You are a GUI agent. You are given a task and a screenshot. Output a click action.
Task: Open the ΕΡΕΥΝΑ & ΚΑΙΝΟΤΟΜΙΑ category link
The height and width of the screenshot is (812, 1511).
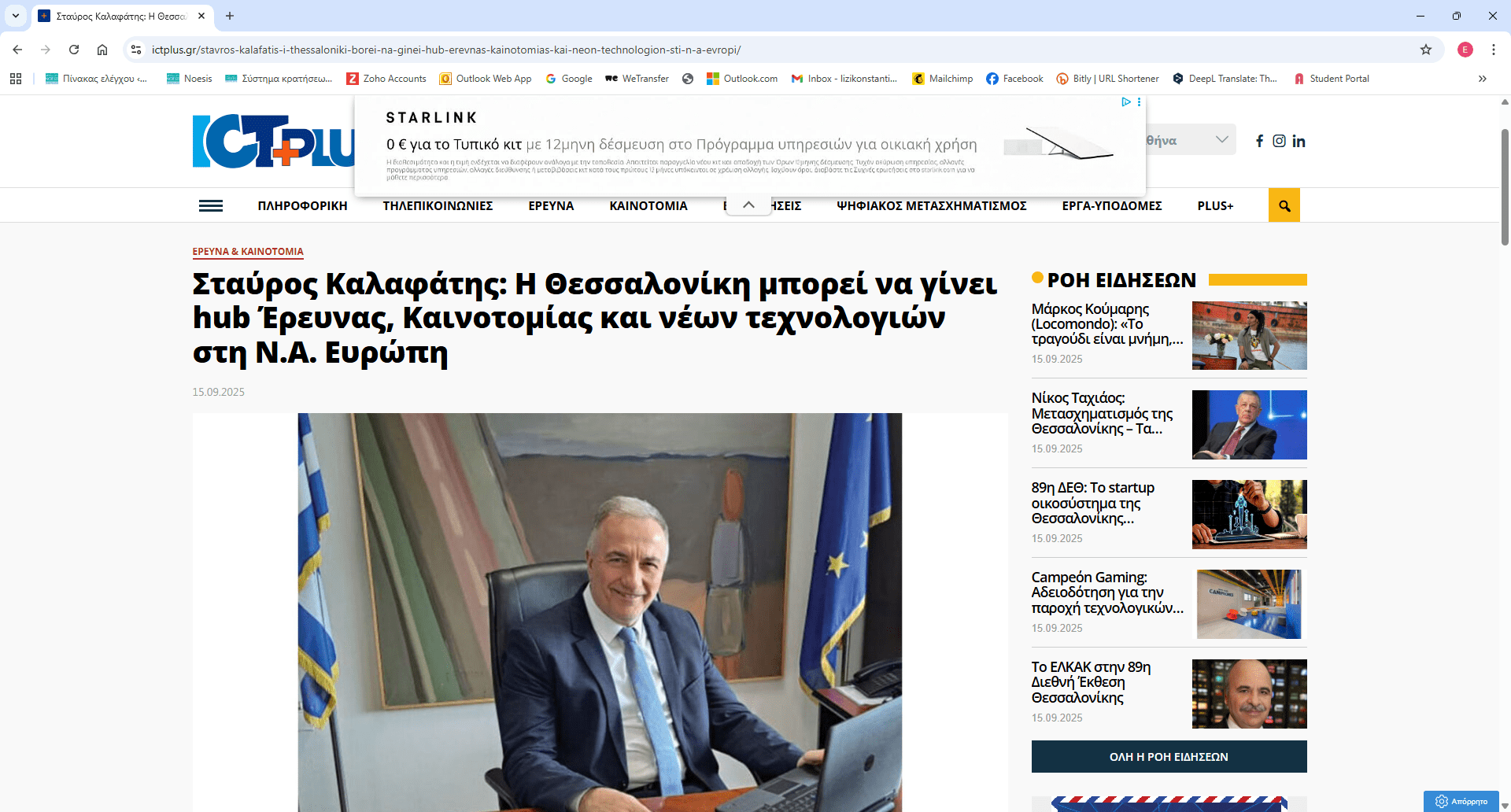248,252
